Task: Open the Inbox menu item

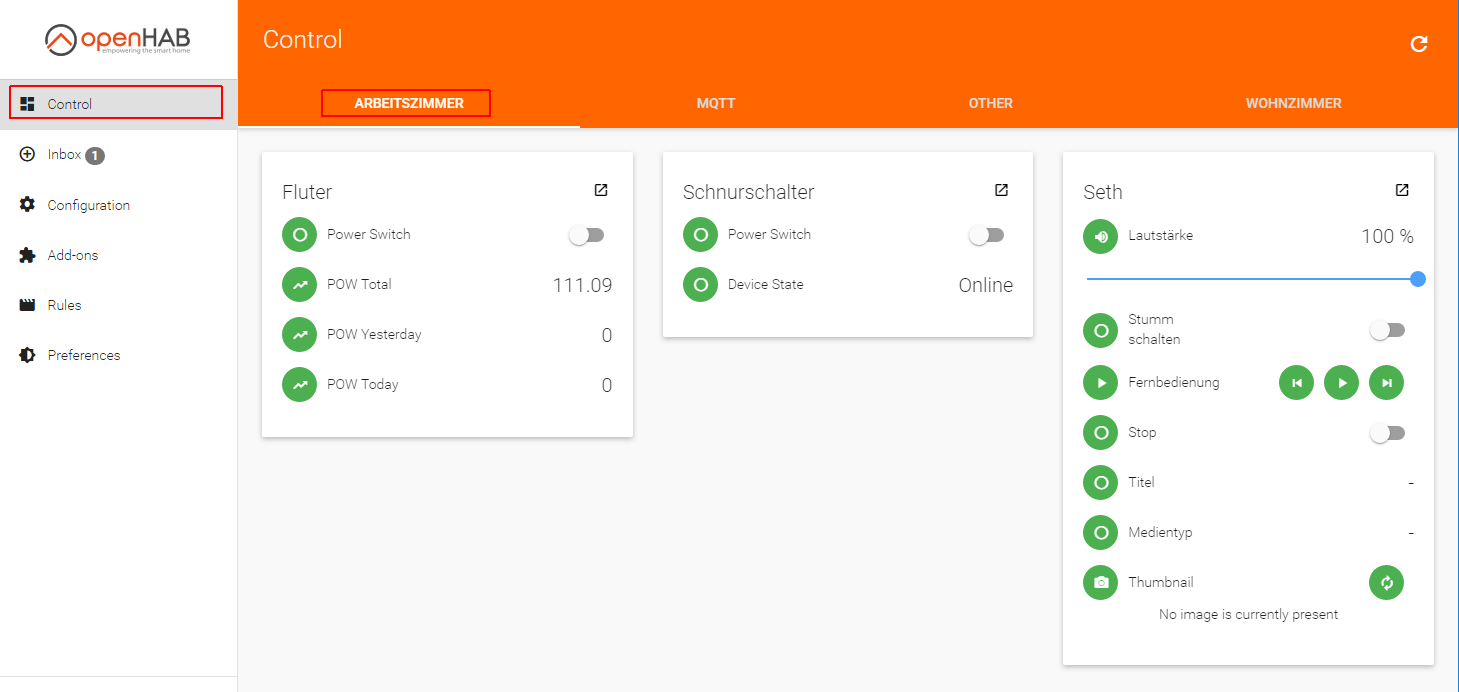Action: pyautogui.click(x=118, y=155)
